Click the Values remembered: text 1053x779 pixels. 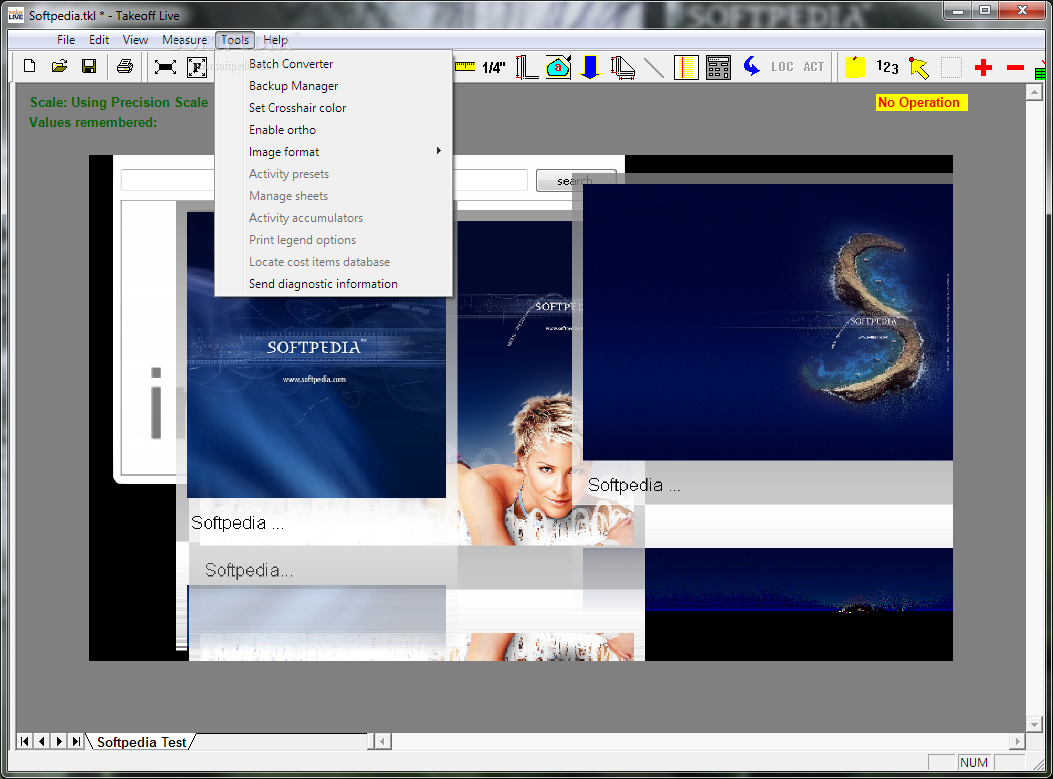[x=93, y=122]
